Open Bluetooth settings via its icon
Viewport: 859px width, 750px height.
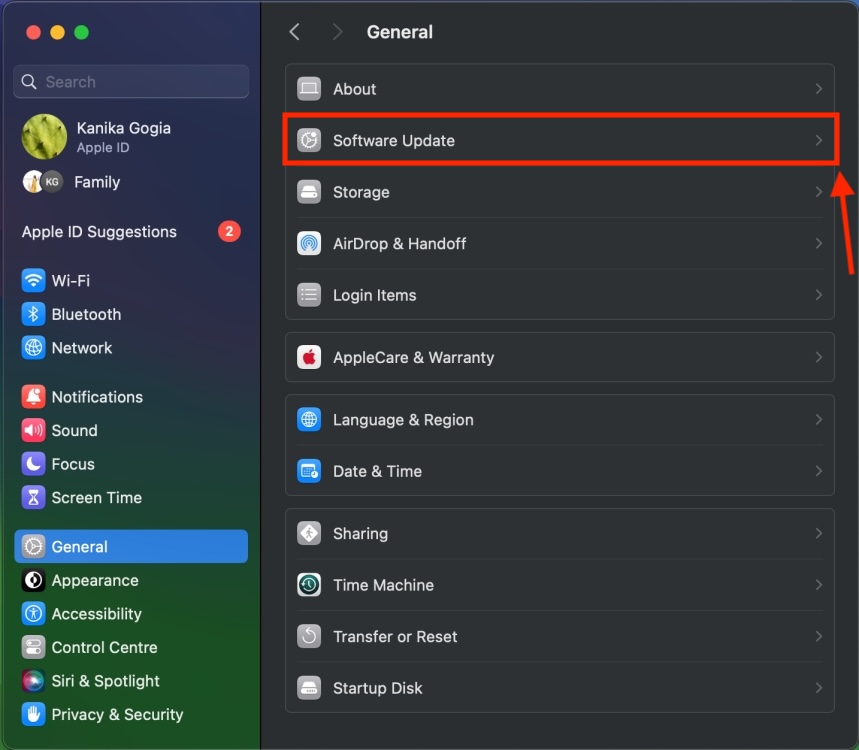(33, 314)
